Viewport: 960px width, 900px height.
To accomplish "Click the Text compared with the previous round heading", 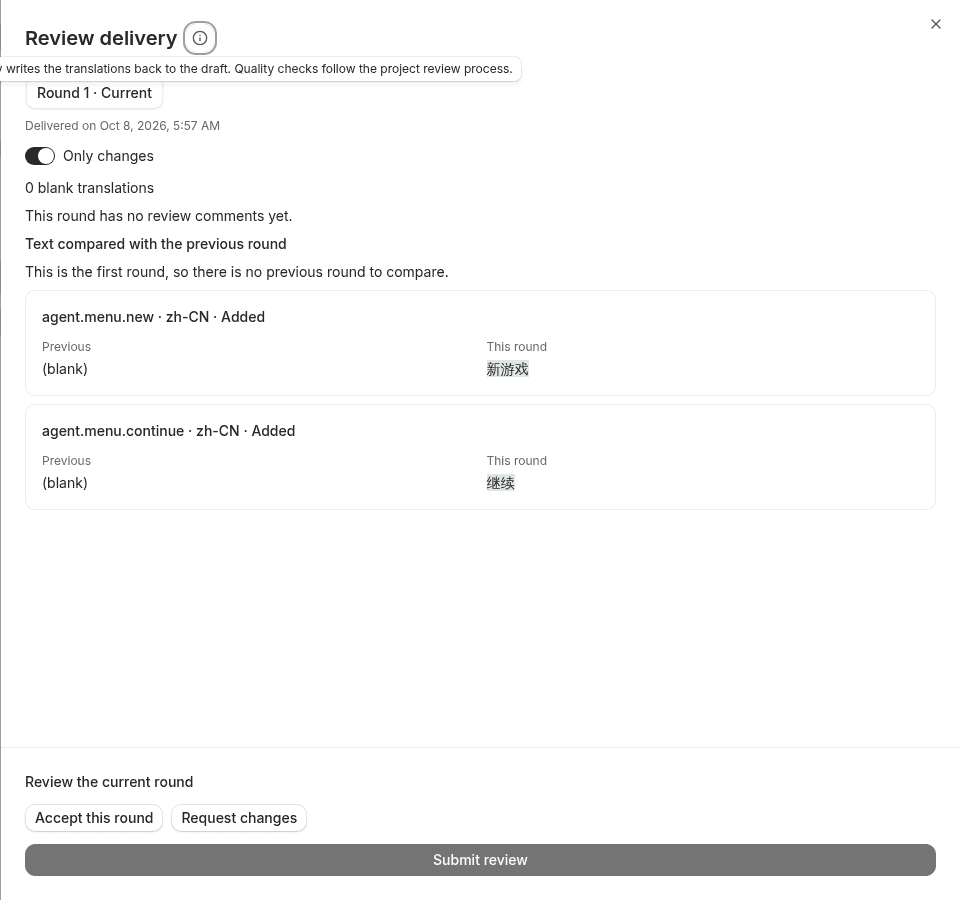I will (156, 244).
